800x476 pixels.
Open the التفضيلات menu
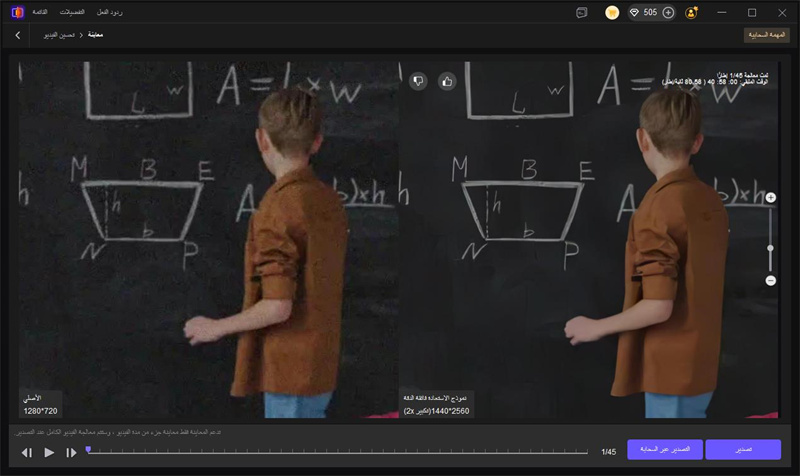click(72, 12)
